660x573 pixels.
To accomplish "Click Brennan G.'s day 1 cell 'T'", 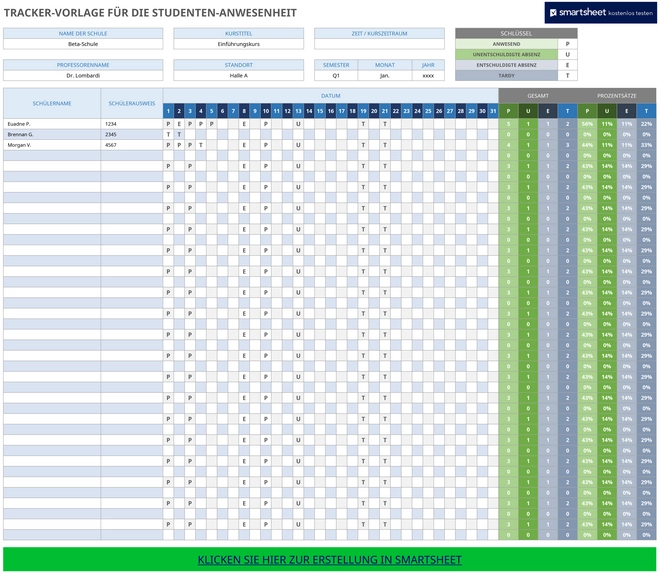I will pyautogui.click(x=168, y=135).
